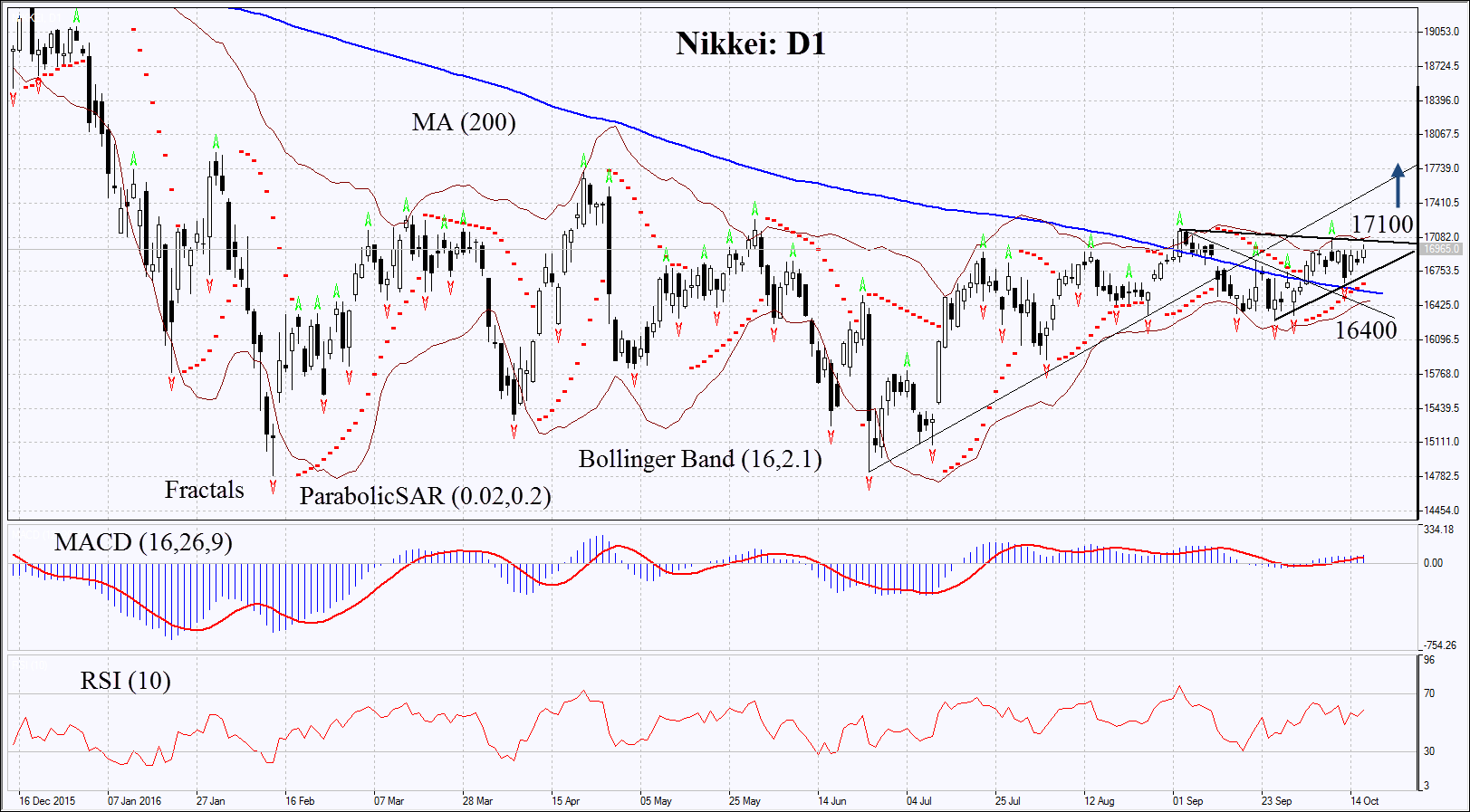Click the 15768.0 price axis value
This screenshot has width=1470, height=812.
point(1441,374)
